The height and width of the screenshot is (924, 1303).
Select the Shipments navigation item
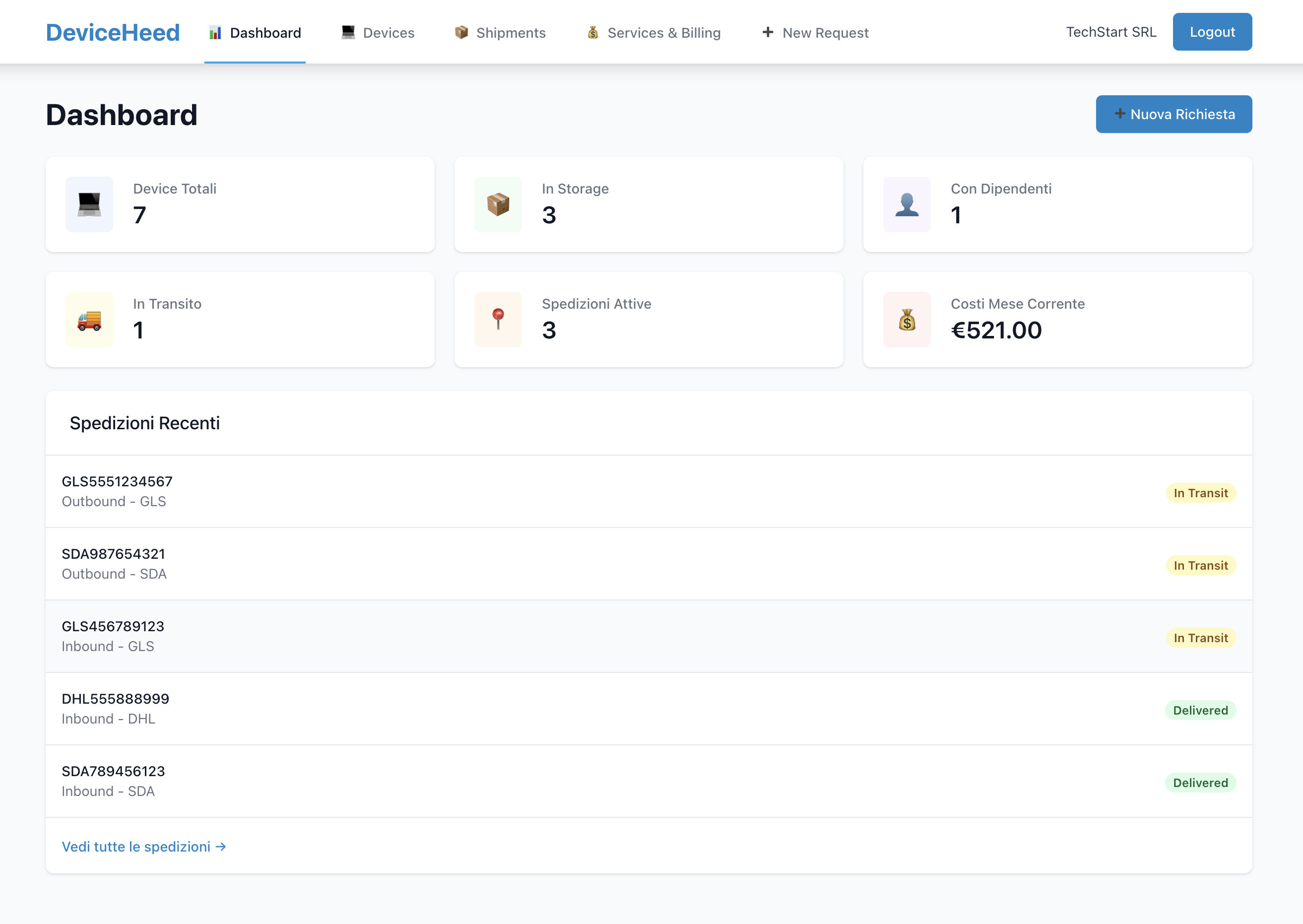[x=511, y=32]
